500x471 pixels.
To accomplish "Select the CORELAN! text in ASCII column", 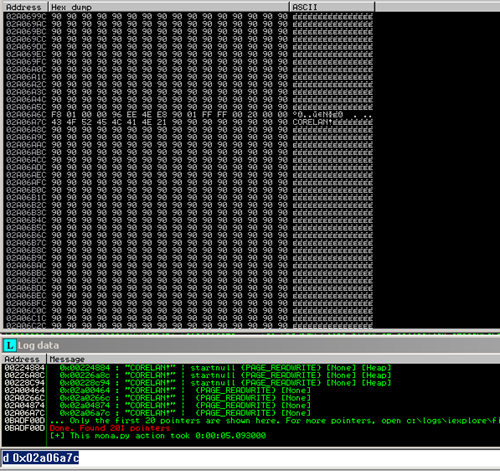I will coord(313,122).
